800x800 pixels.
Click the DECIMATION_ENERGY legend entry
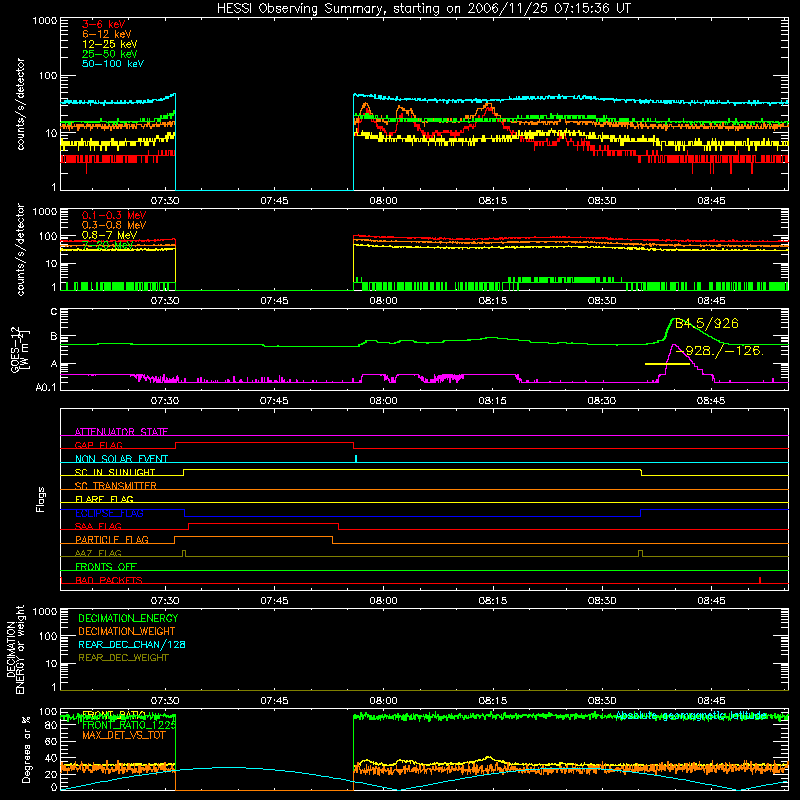click(x=128, y=618)
